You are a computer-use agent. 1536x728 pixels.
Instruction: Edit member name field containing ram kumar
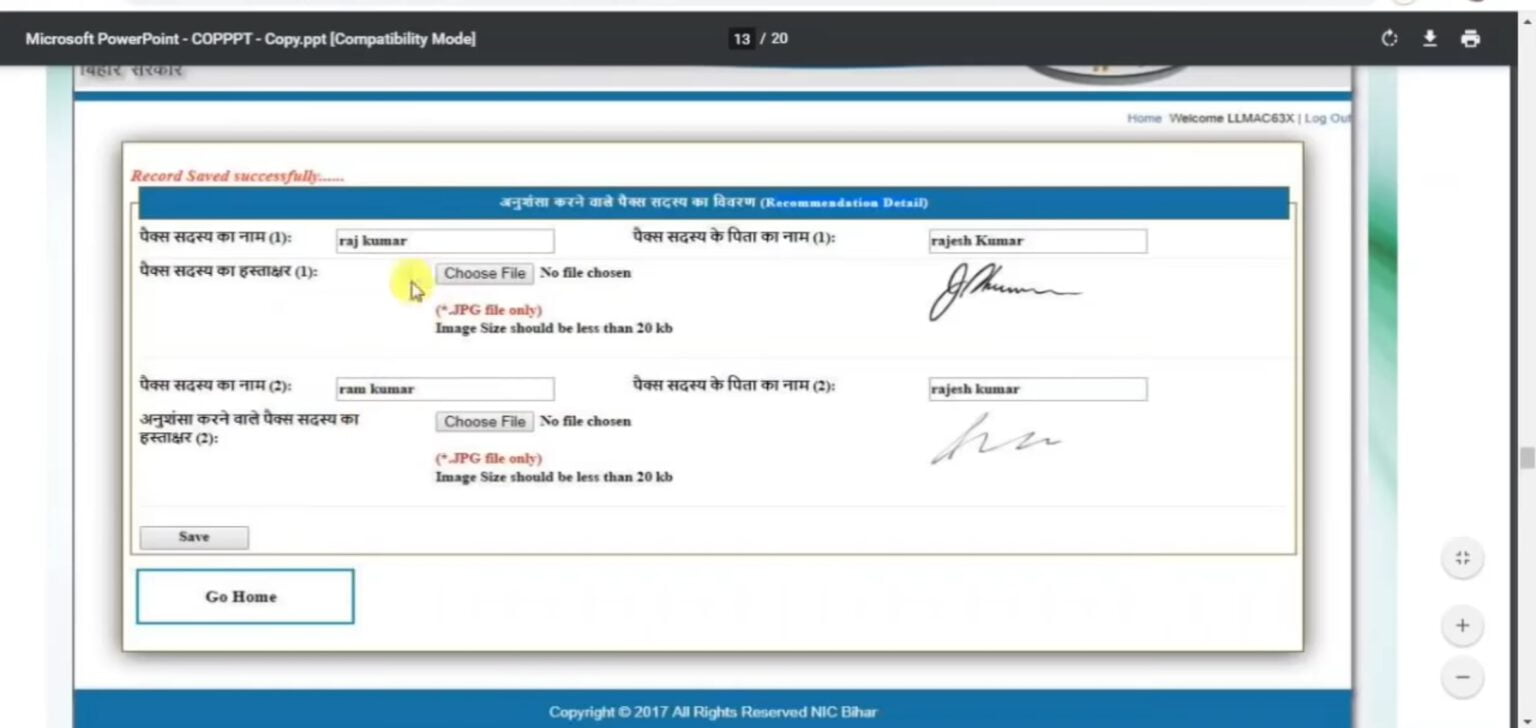click(445, 389)
